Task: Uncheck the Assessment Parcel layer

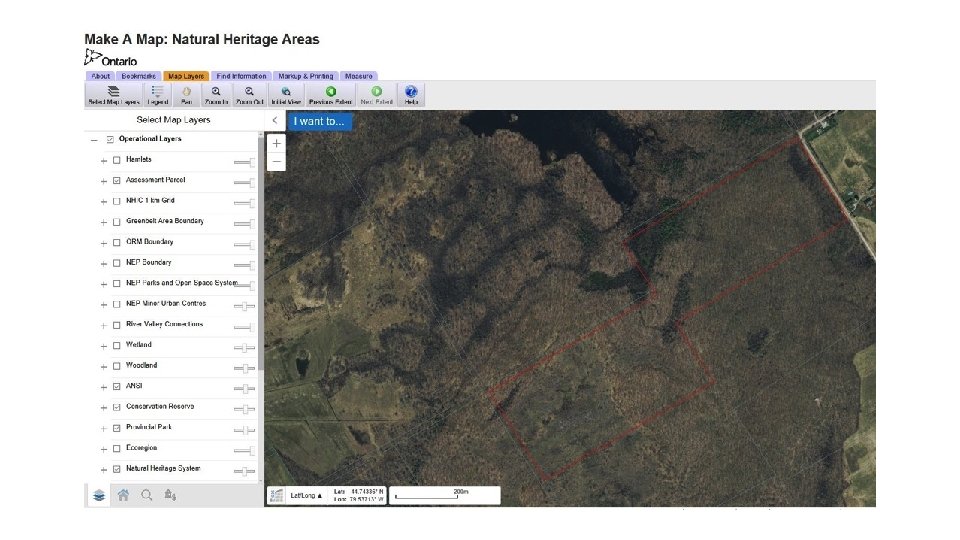Action: 117,181
